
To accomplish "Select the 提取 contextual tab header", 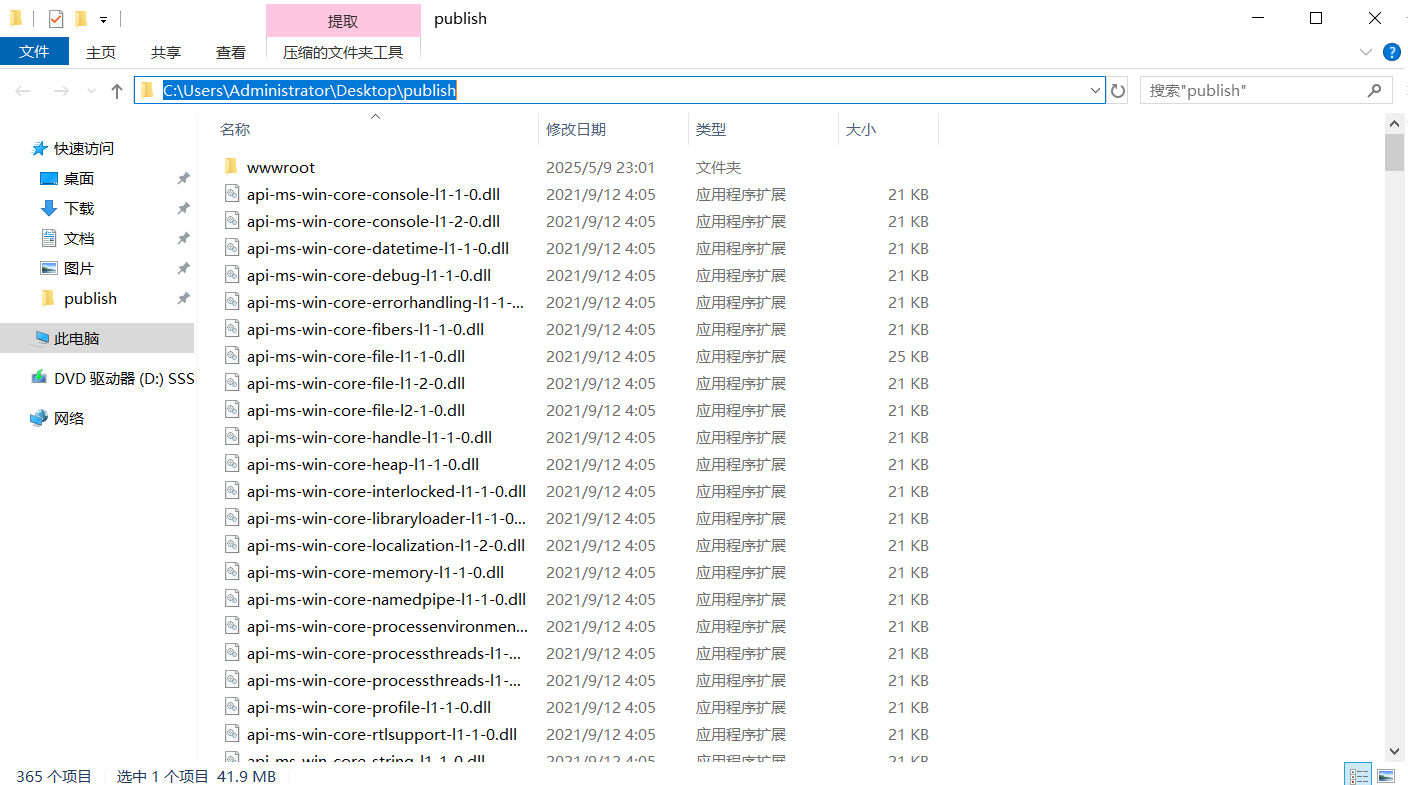I will point(343,21).
